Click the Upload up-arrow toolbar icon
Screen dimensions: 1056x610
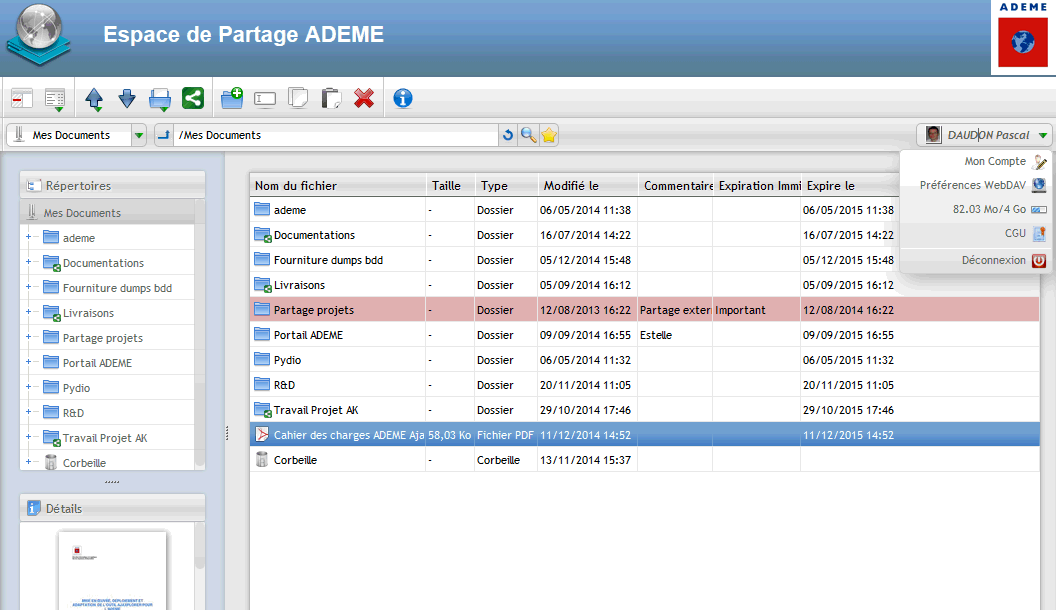pyautogui.click(x=94, y=99)
